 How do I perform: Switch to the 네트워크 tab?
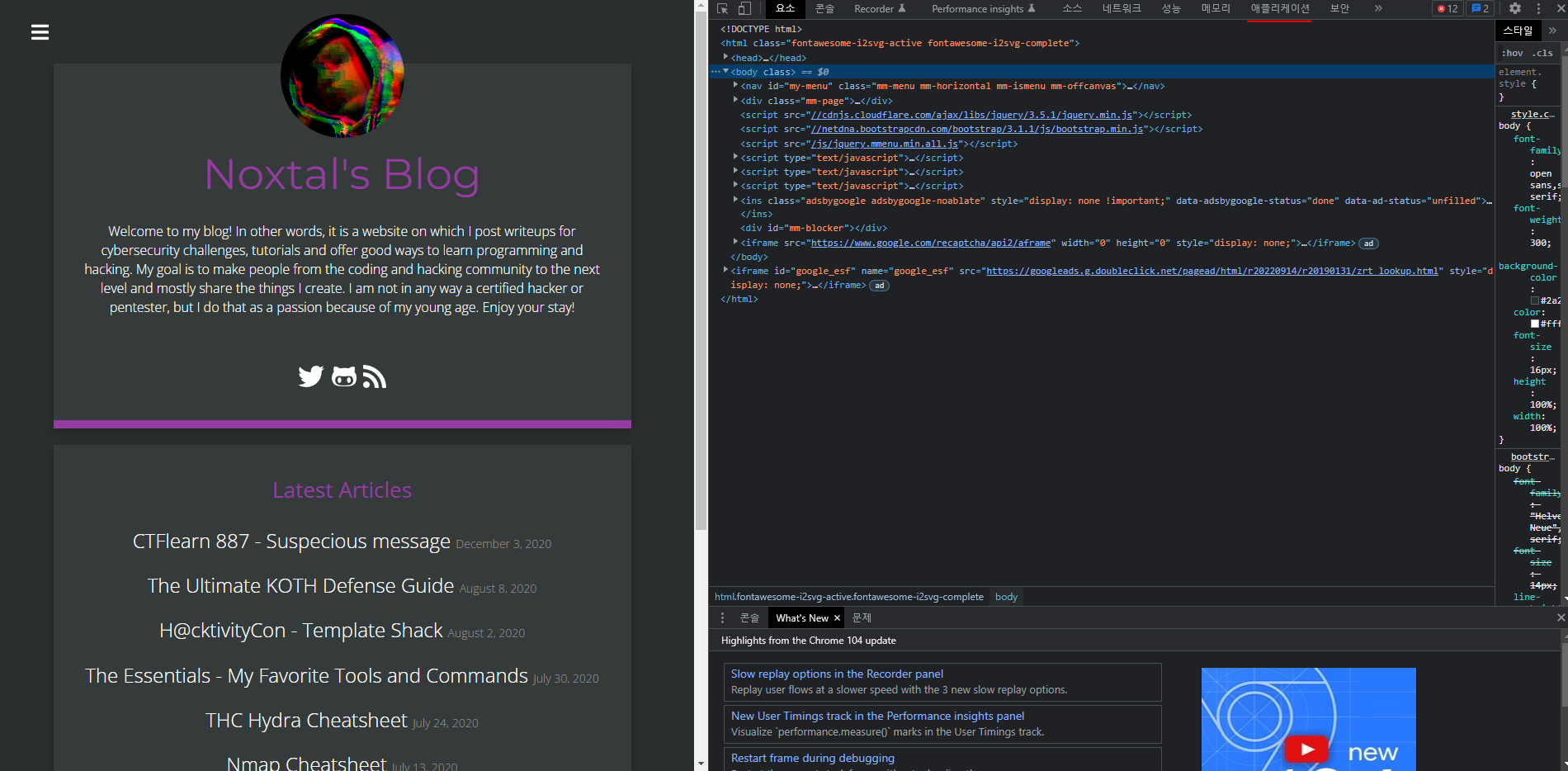point(1122,8)
